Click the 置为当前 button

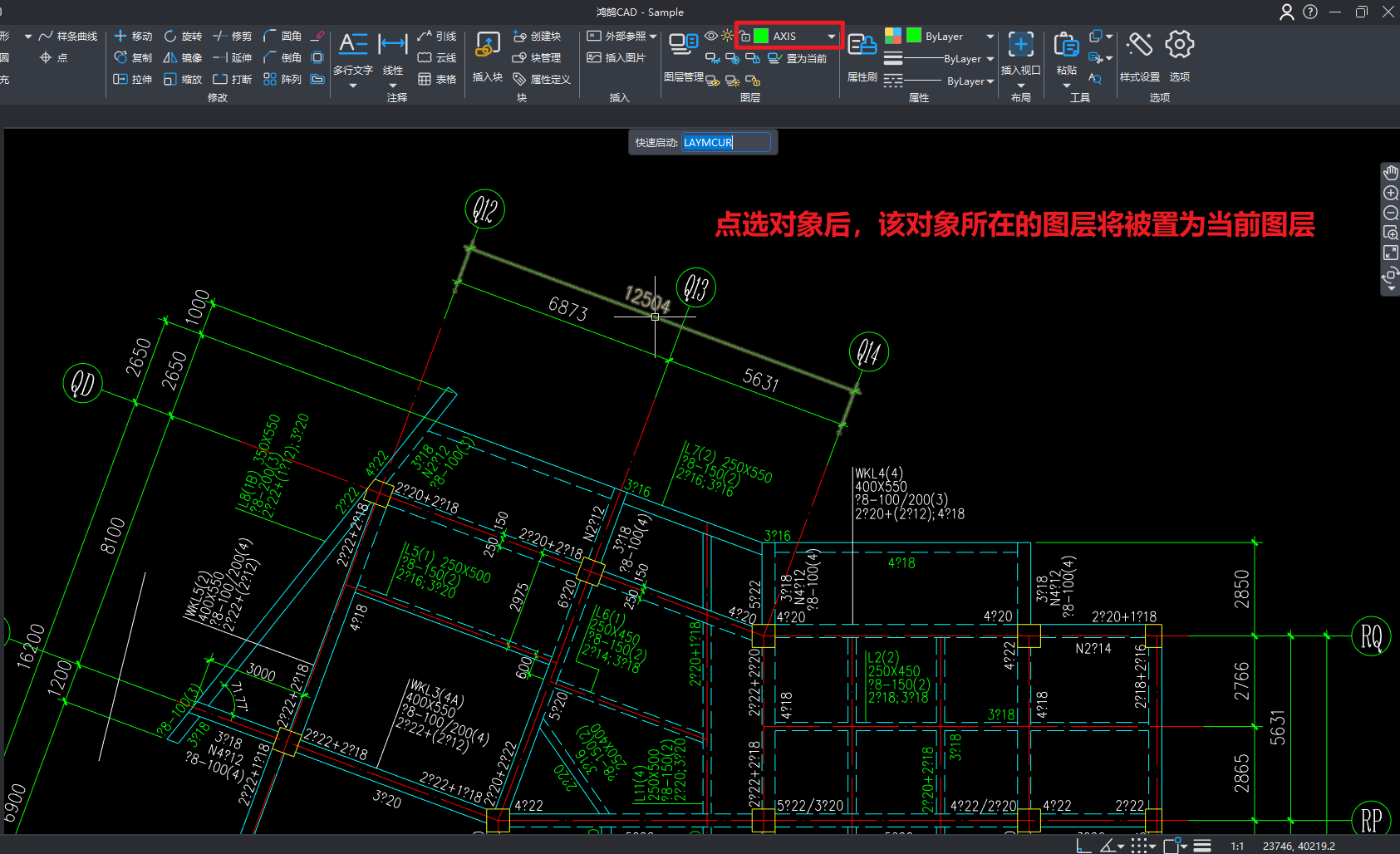coord(797,59)
